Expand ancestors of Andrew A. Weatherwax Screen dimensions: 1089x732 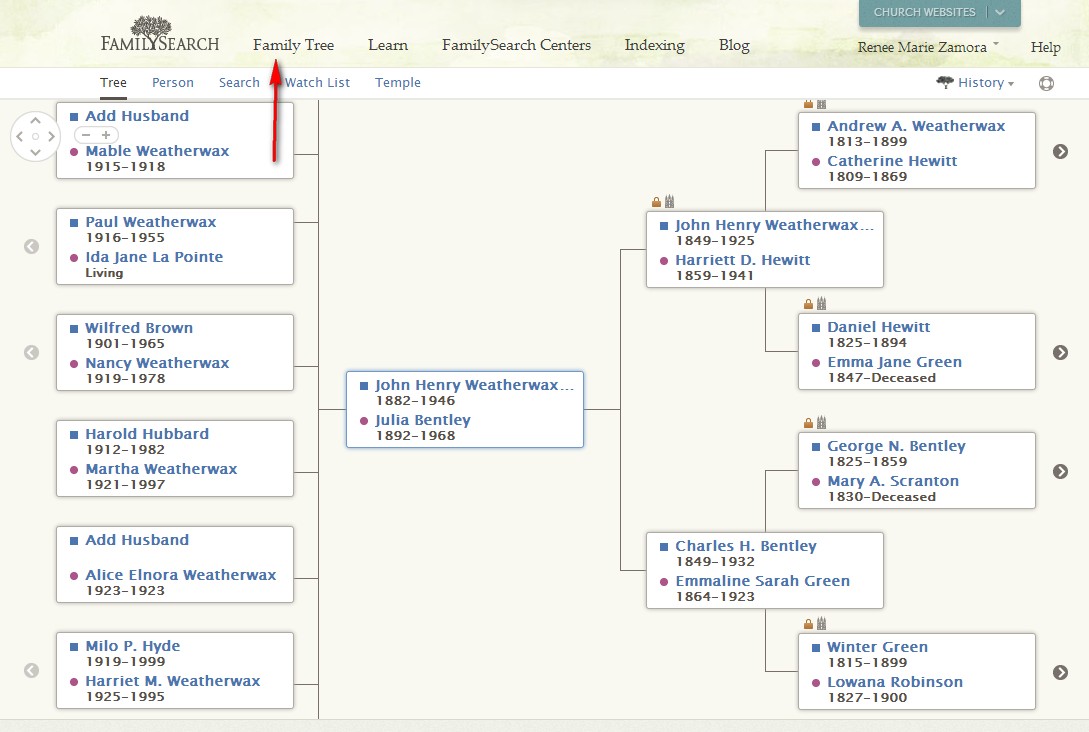tap(1060, 151)
